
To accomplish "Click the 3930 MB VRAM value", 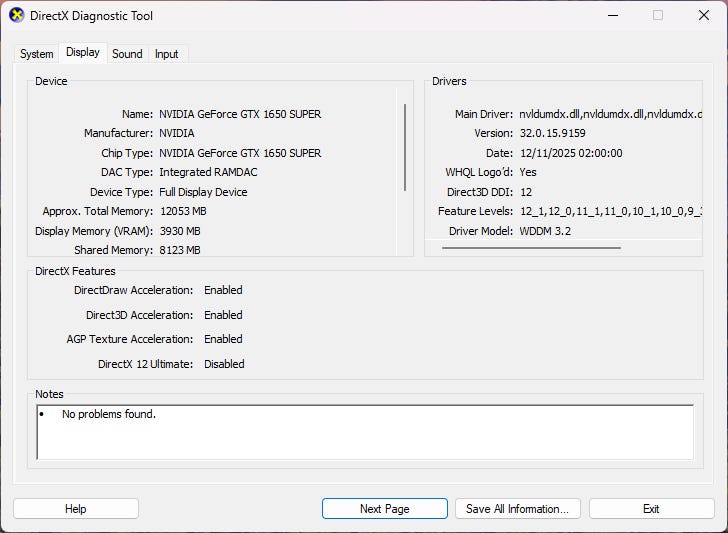I will click(180, 231).
